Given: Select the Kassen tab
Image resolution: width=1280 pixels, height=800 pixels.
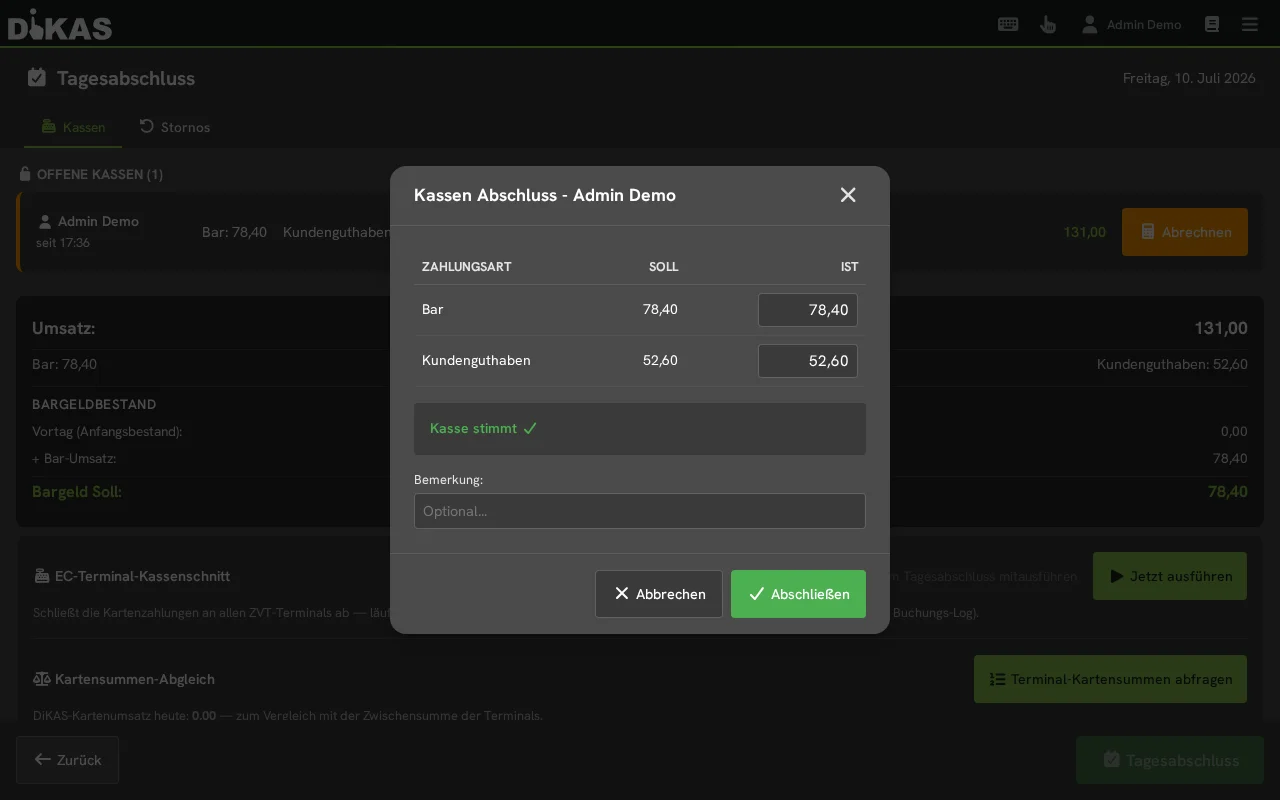Looking at the screenshot, I should point(73,127).
